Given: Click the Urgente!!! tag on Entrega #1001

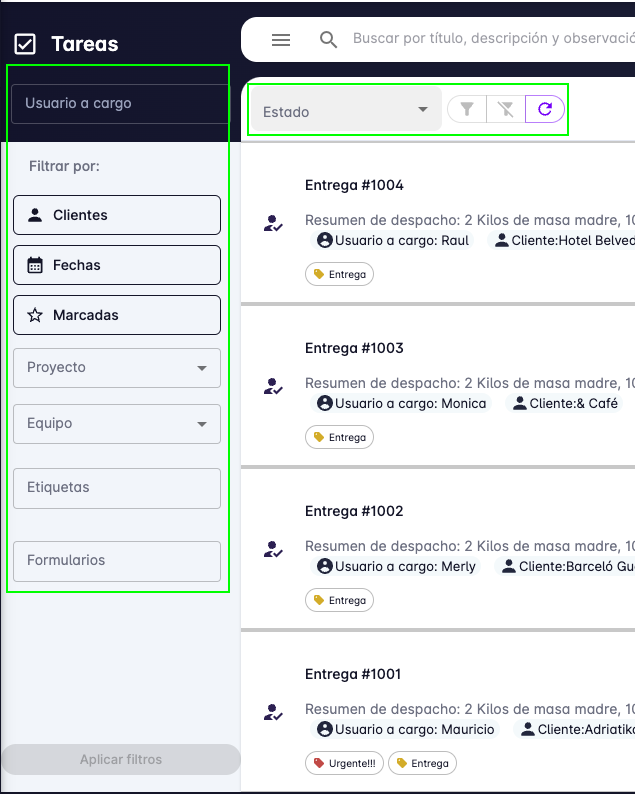Looking at the screenshot, I should point(344,763).
